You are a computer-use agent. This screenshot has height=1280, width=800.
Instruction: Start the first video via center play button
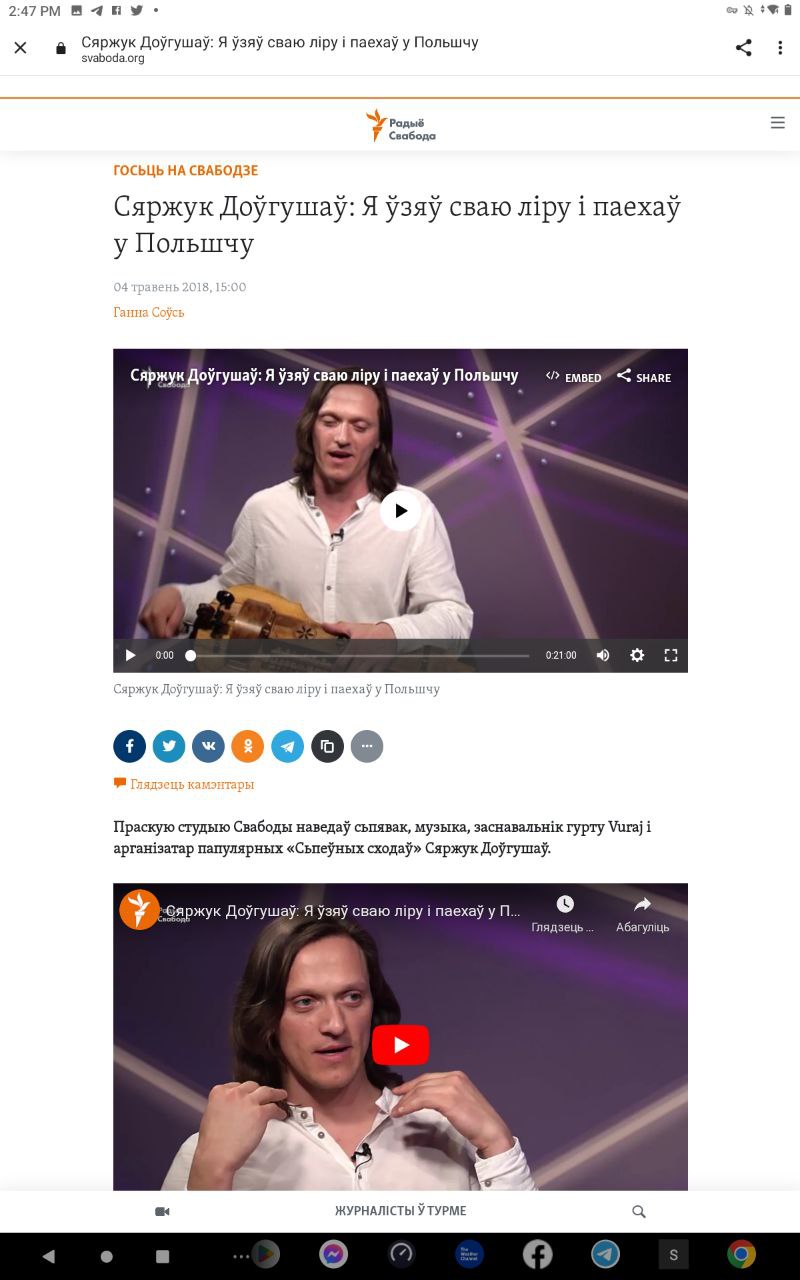pos(400,510)
